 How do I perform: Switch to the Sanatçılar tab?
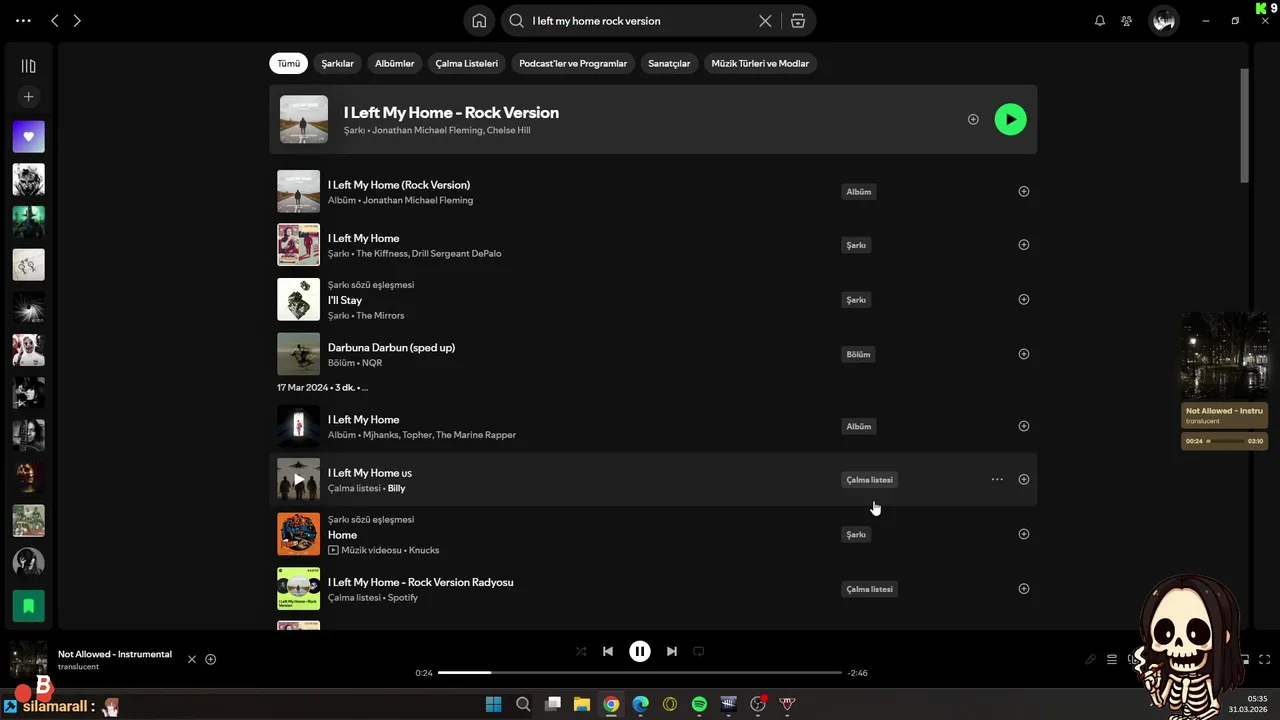pyautogui.click(x=669, y=63)
